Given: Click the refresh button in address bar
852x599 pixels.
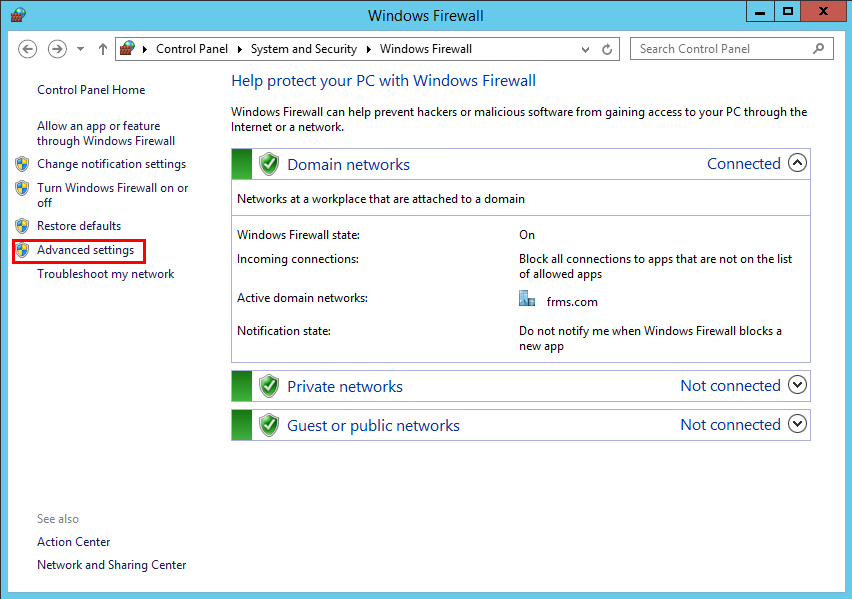Looking at the screenshot, I should tap(607, 49).
